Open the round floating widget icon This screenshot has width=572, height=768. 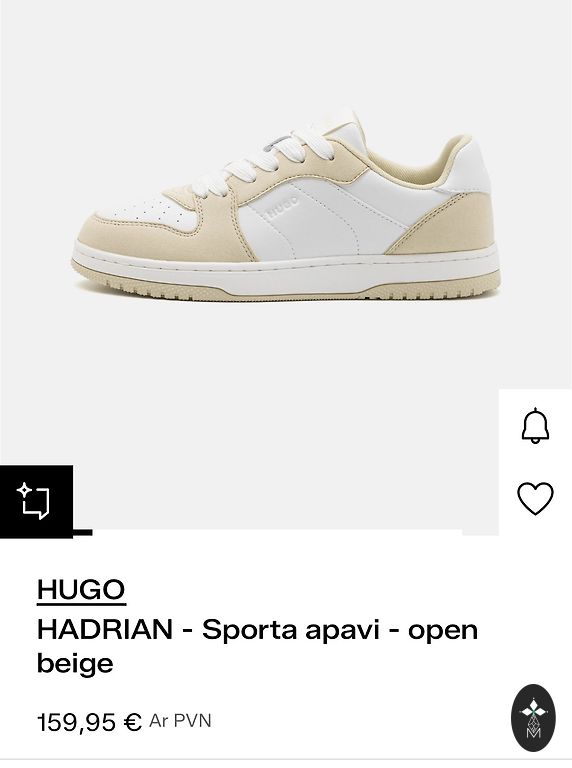(x=533, y=719)
